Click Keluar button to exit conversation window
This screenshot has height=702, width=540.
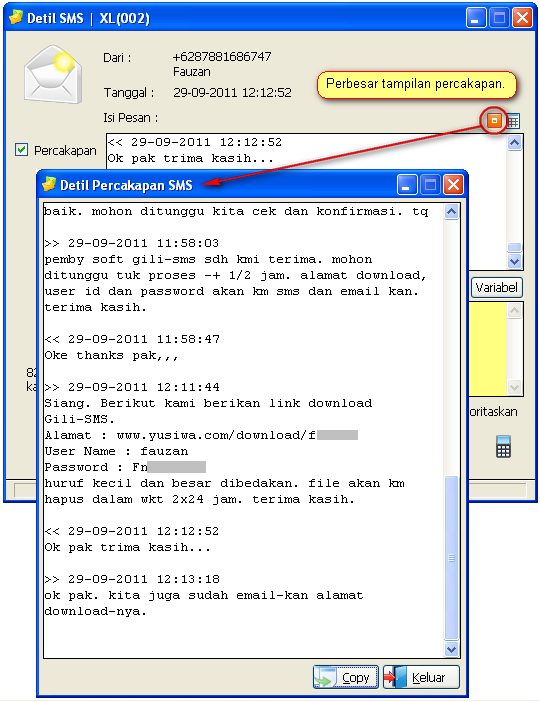point(421,677)
